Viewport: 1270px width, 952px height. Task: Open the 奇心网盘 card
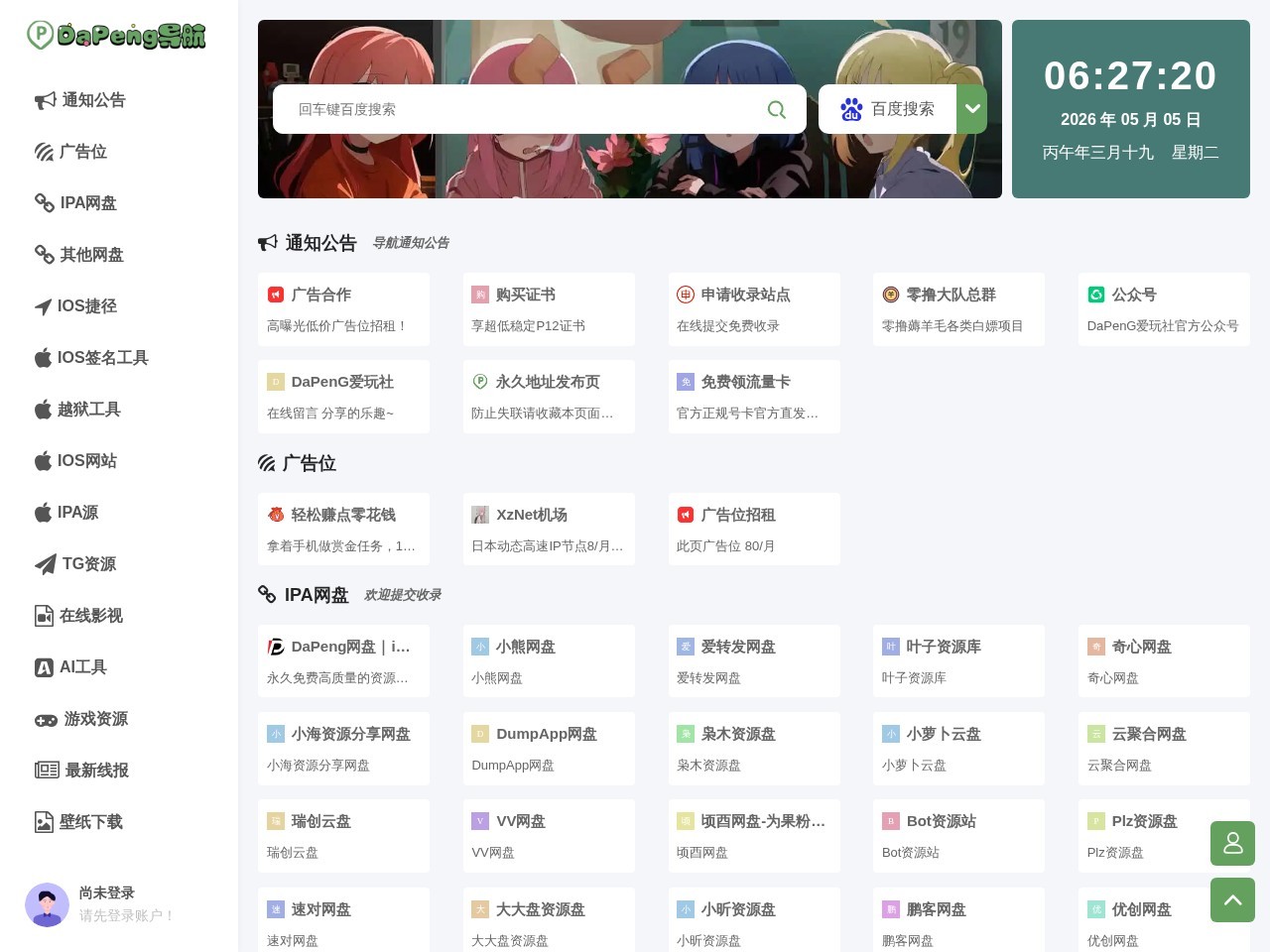pyautogui.click(x=1164, y=661)
